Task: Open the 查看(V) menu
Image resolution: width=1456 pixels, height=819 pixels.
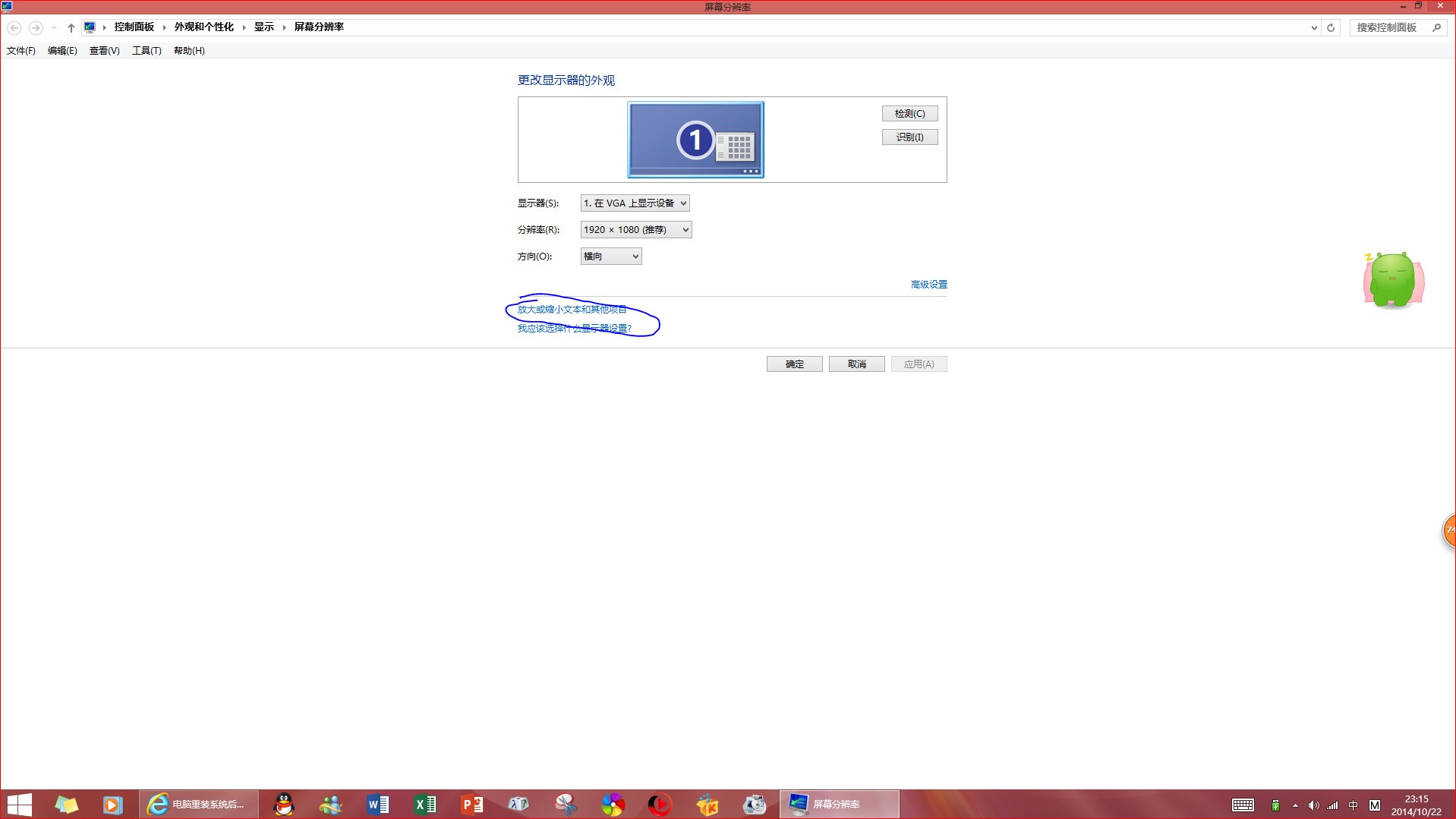Action: click(x=105, y=51)
